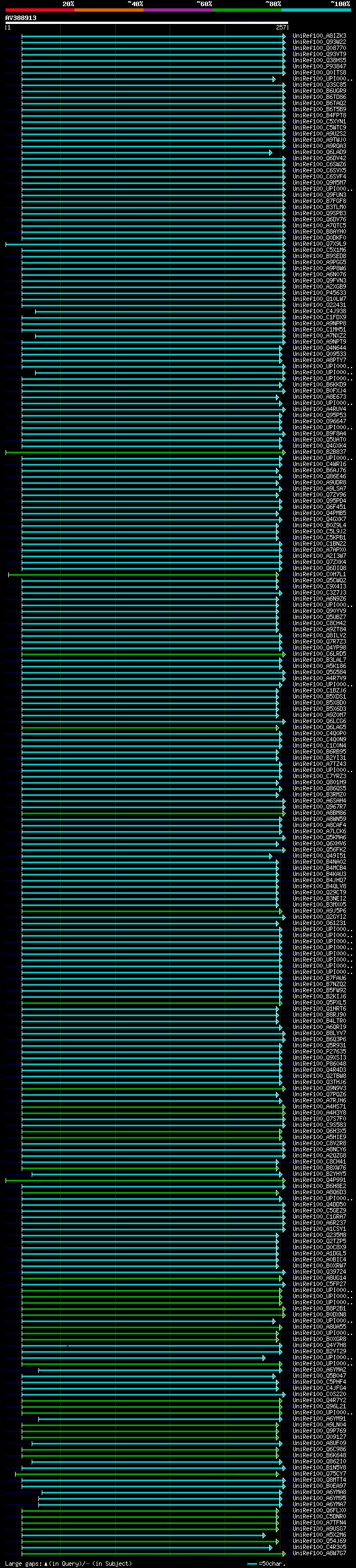Select the UniRef100_B4FPT8 label
The width and height of the screenshot is (356, 1568).
319,116
